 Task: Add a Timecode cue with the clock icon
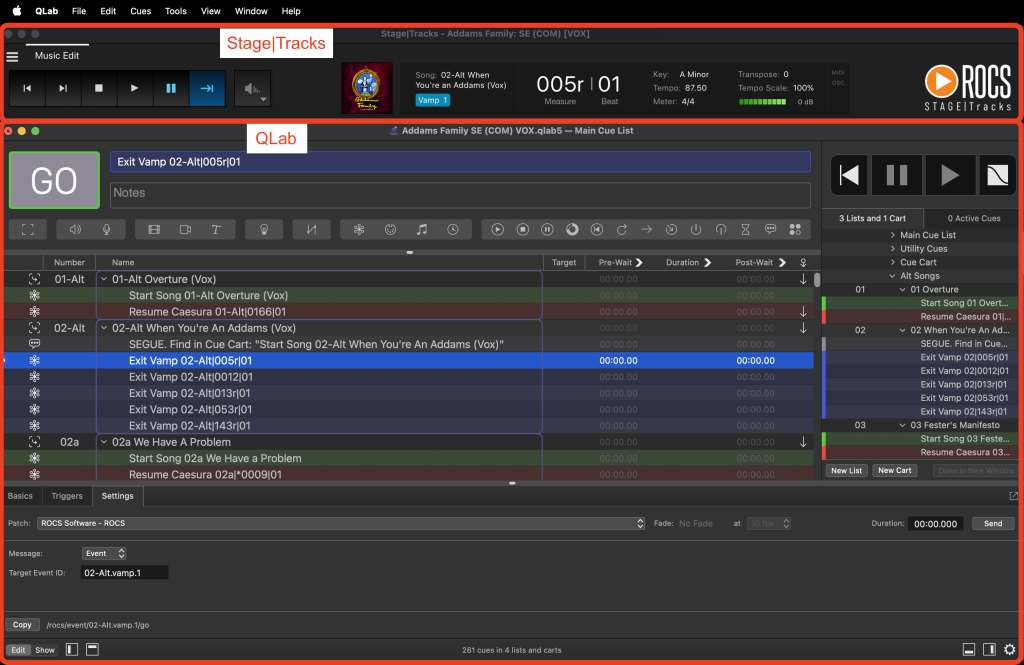tap(453, 230)
